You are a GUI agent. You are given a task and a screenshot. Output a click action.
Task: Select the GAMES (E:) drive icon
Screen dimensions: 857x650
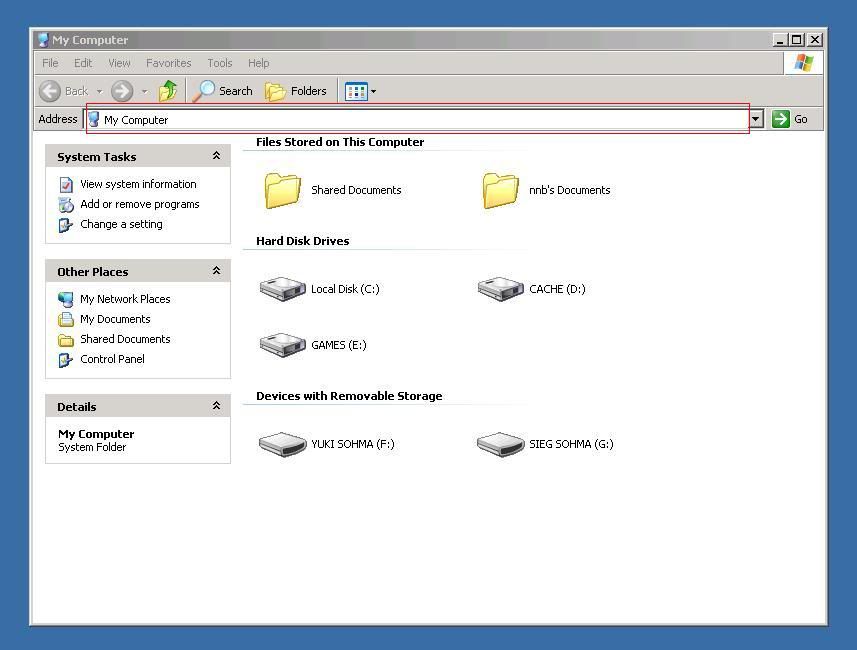click(x=282, y=345)
